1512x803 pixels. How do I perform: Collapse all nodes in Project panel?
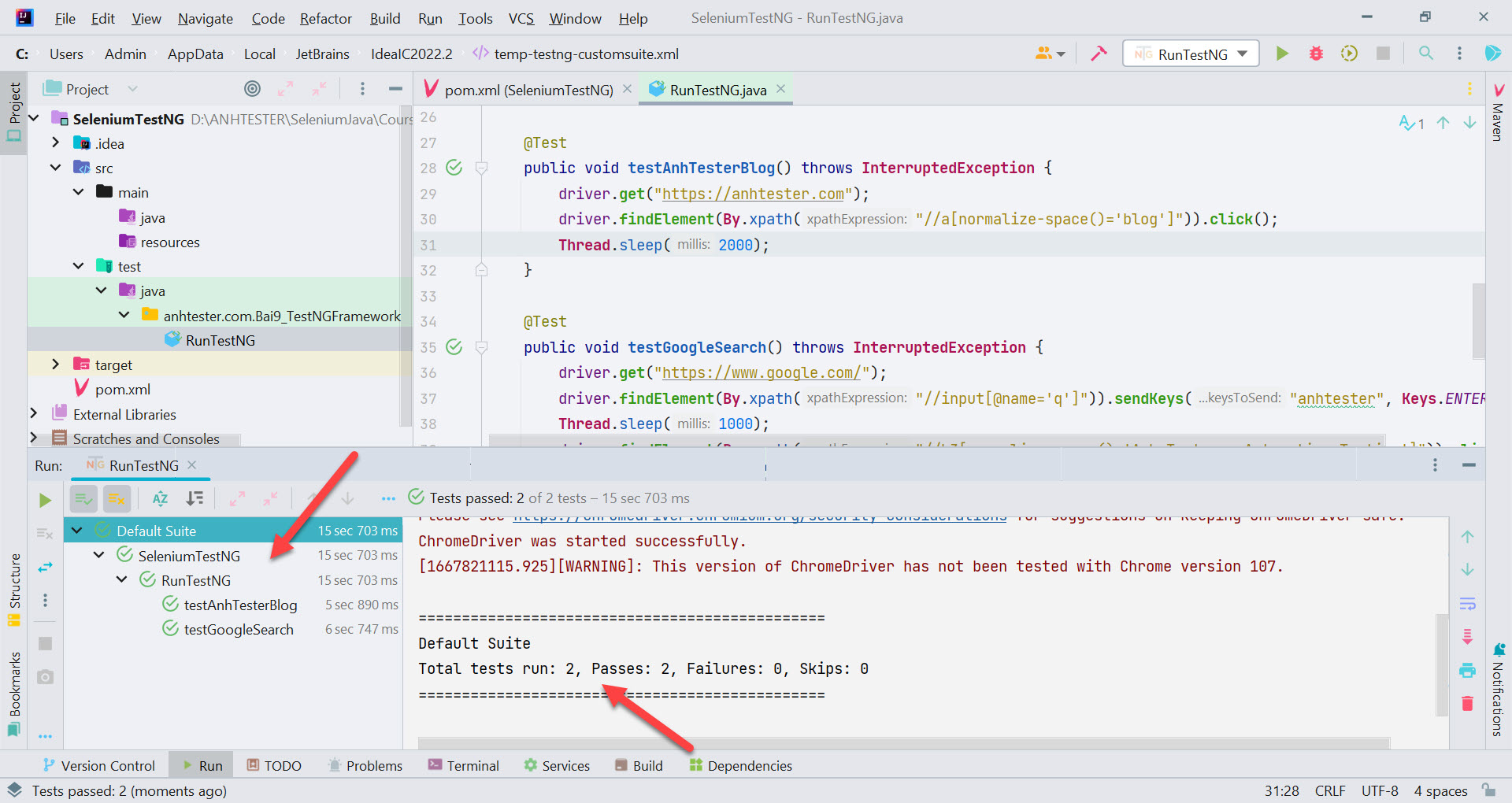pos(319,89)
